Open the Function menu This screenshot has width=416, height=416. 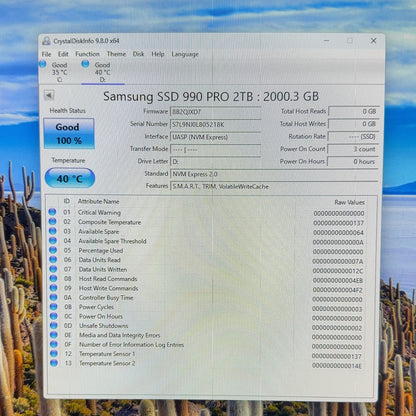87,54
